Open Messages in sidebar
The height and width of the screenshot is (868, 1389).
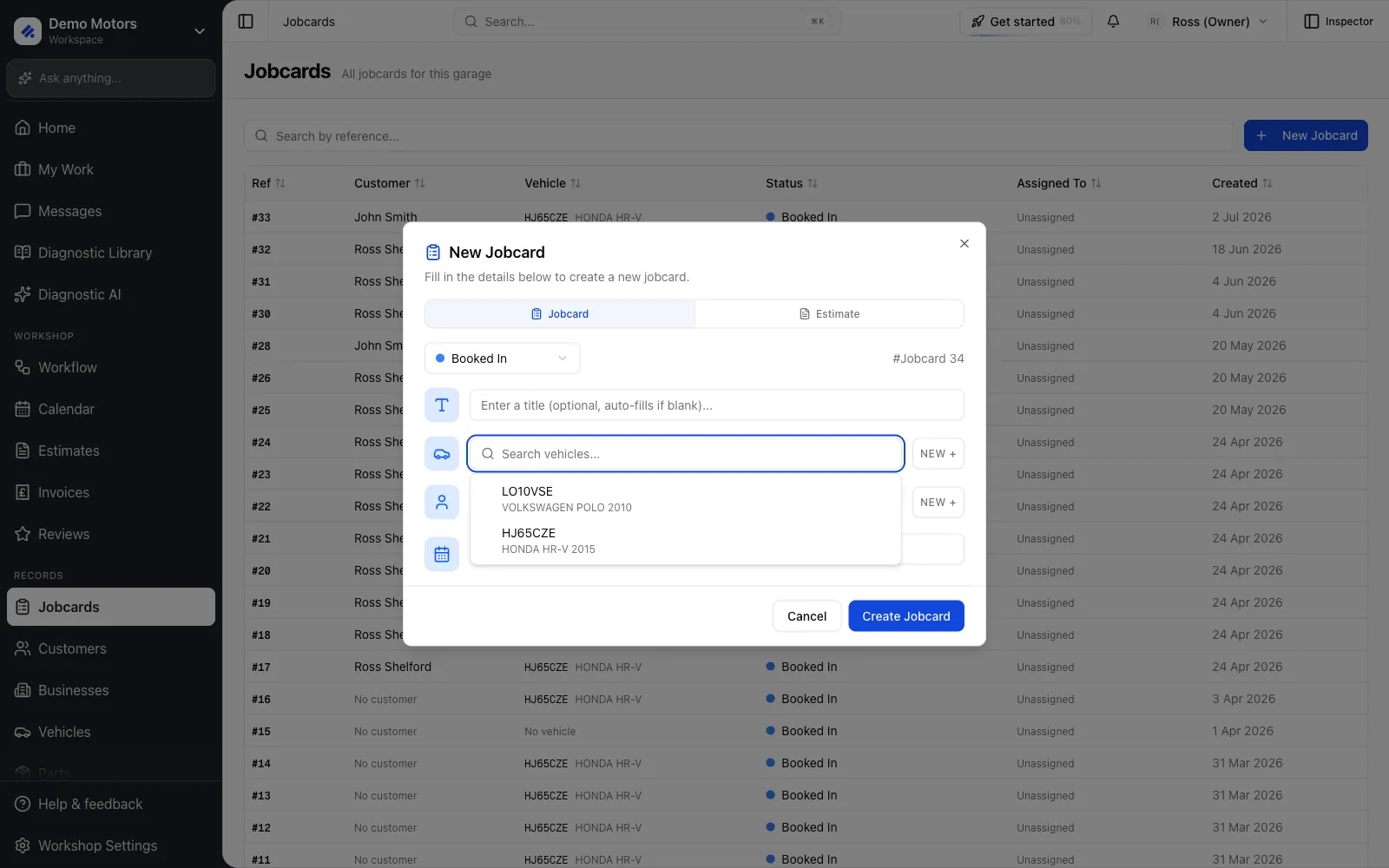click(111, 211)
